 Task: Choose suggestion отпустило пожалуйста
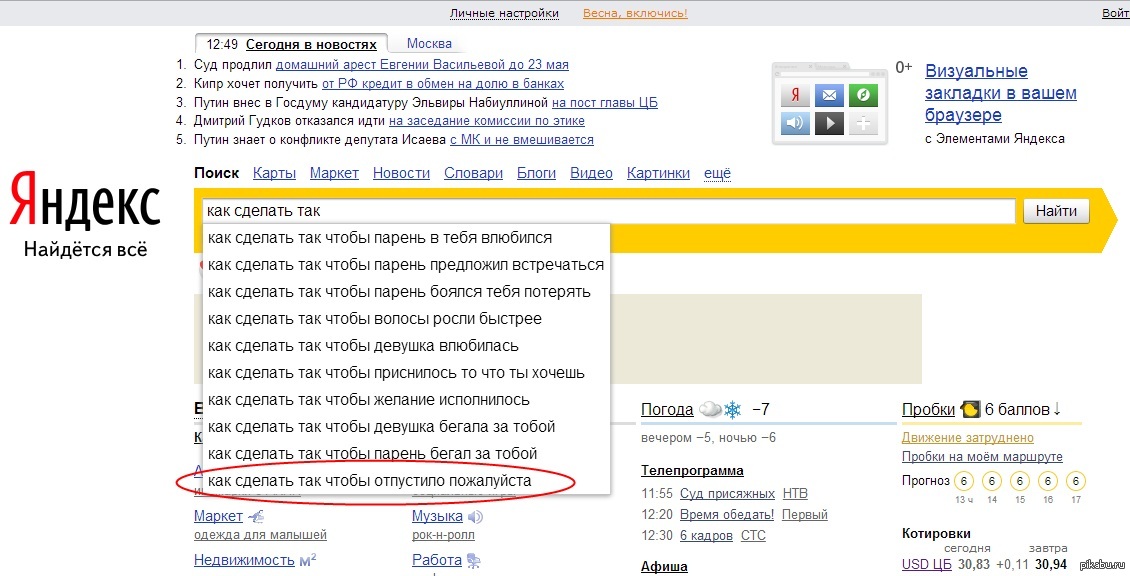406,481
